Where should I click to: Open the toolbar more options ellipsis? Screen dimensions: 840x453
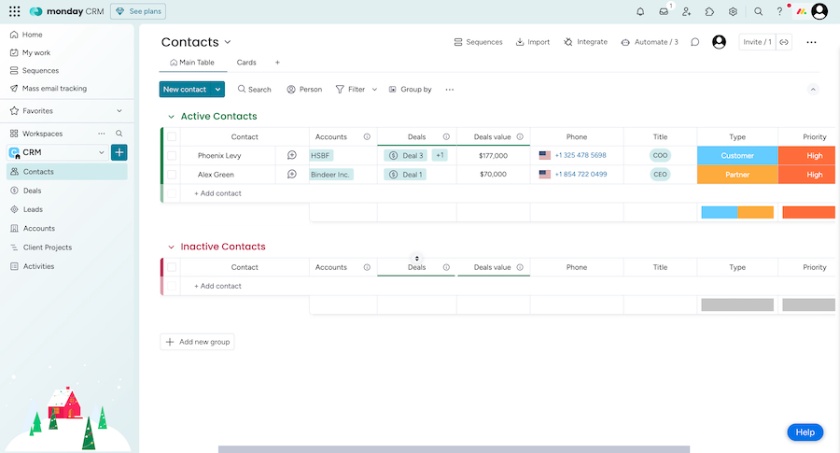(449, 89)
